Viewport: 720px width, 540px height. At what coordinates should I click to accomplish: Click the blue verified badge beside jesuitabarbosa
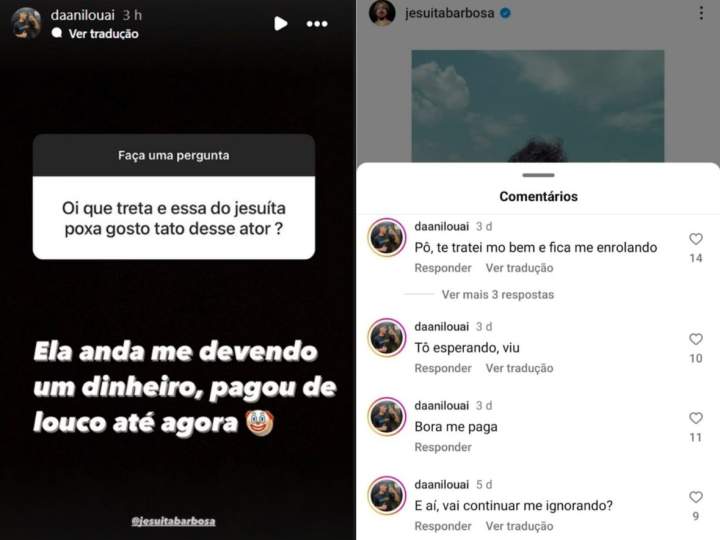(505, 13)
